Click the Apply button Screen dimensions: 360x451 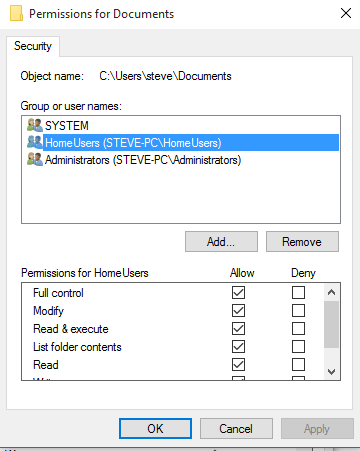click(x=317, y=429)
